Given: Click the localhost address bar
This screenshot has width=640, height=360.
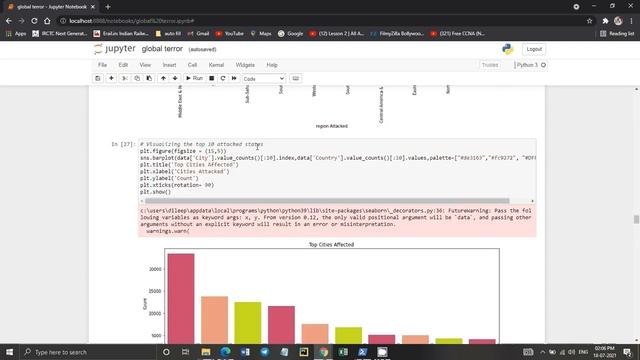Looking at the screenshot, I should pos(322,21).
